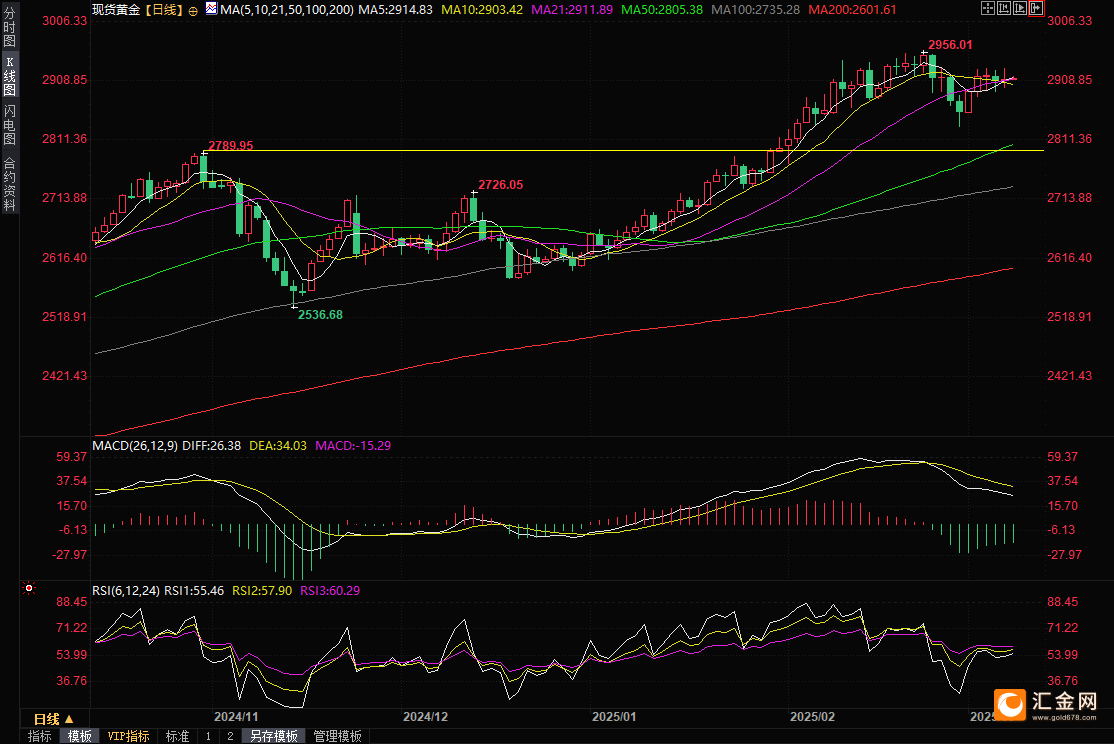The width and height of the screenshot is (1114, 744).
Task: Click the red-highlighted shift-right chart icon
Action: click(x=1036, y=9)
